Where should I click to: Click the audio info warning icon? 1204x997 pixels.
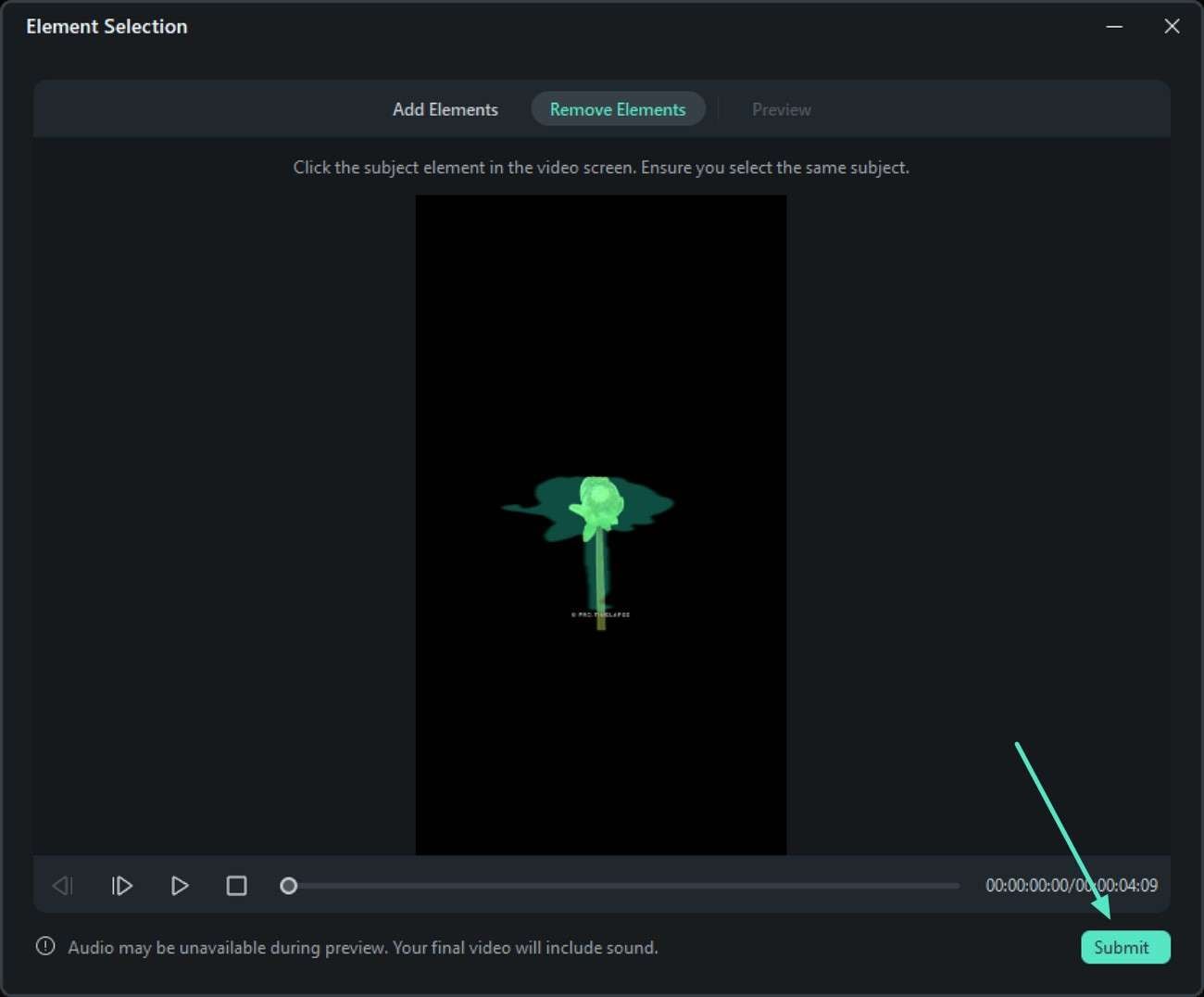click(x=45, y=947)
